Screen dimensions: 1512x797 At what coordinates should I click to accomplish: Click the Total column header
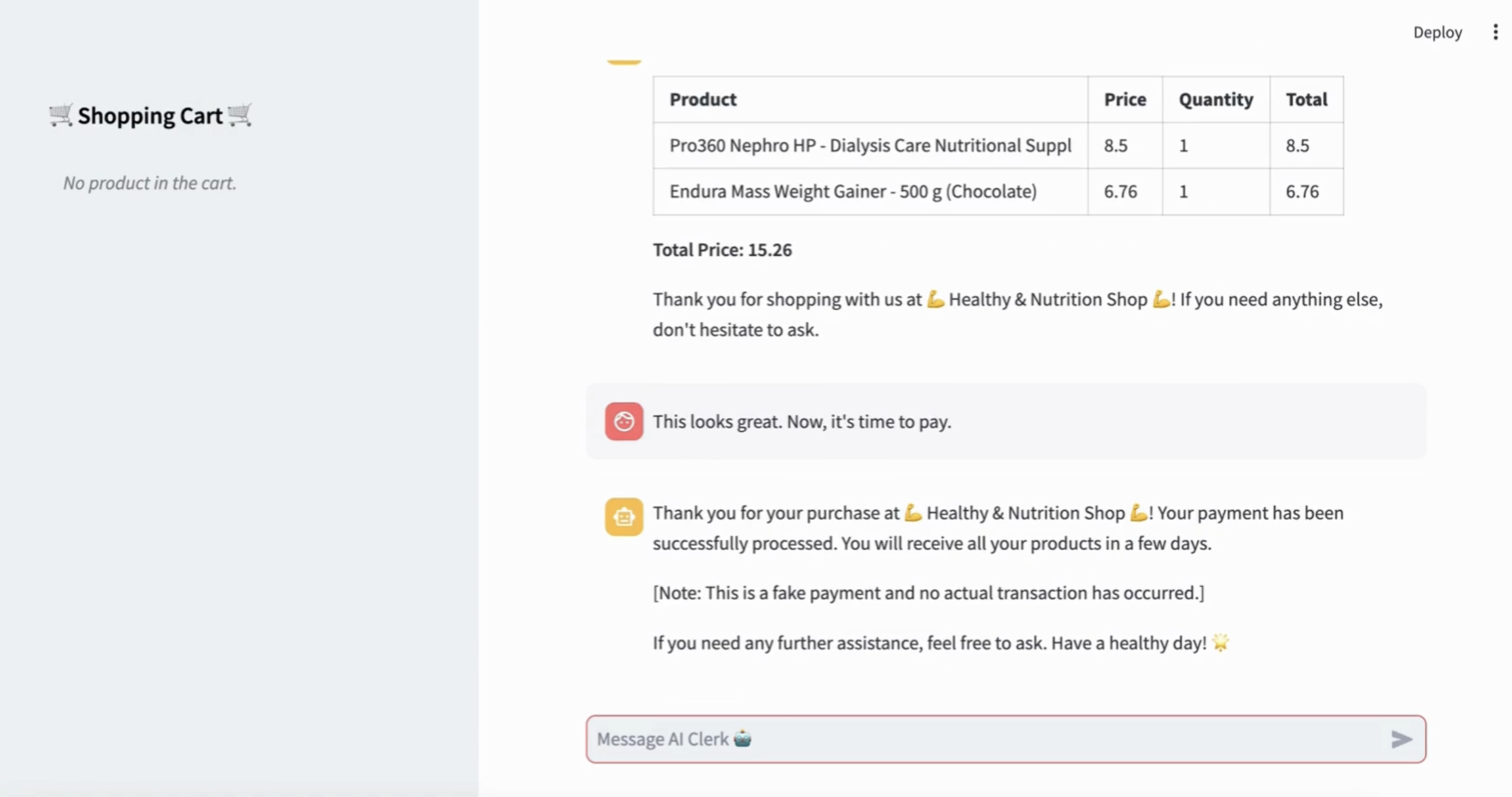(1307, 99)
